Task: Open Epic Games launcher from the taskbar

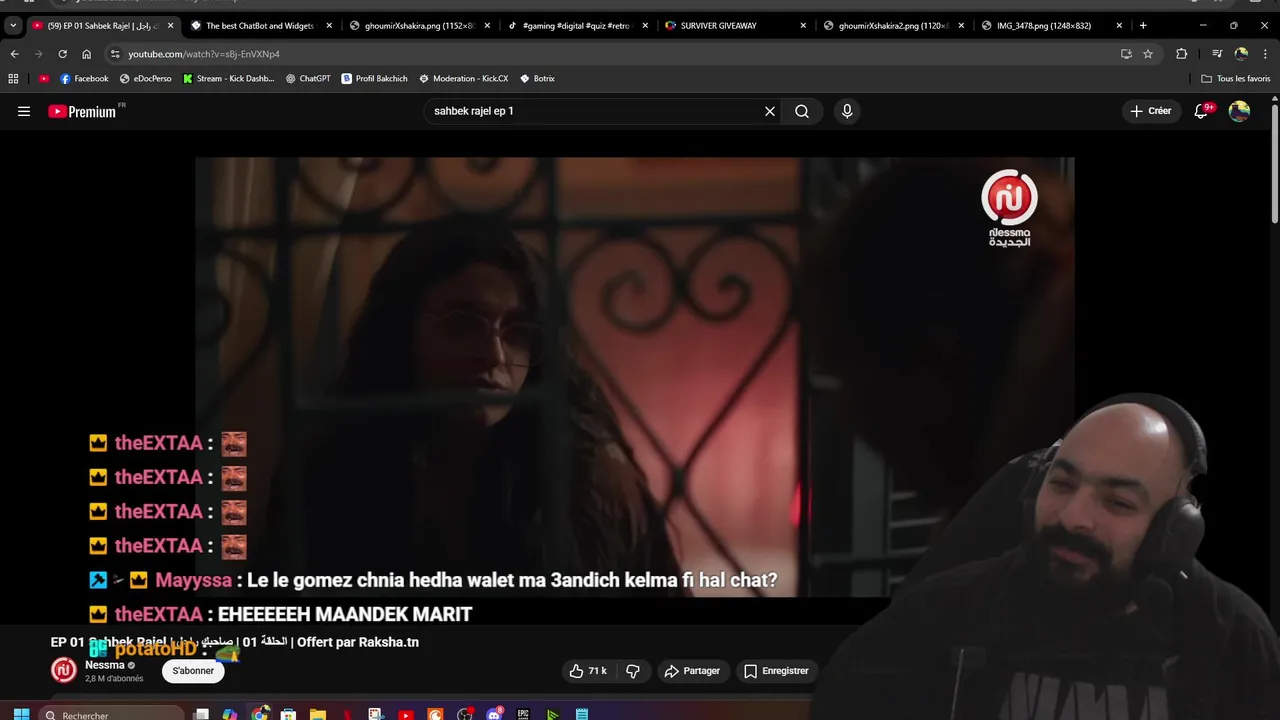Action: [523, 714]
